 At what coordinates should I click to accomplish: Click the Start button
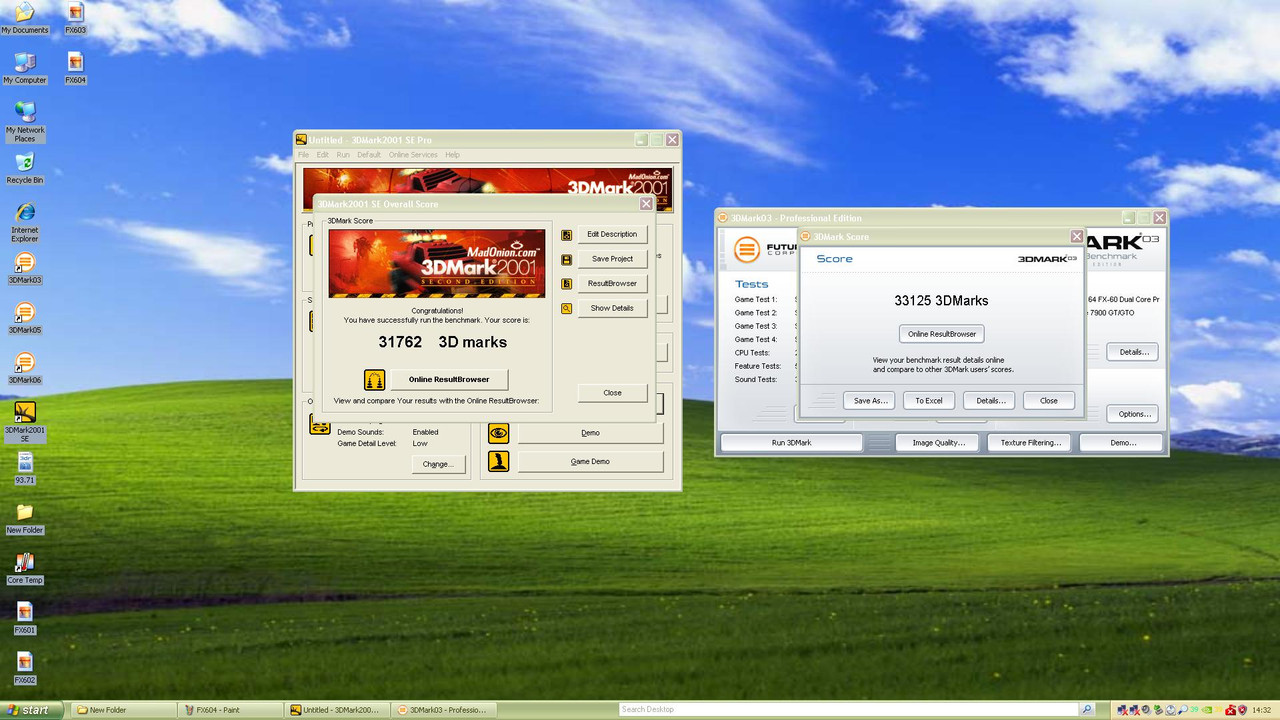tap(31, 710)
